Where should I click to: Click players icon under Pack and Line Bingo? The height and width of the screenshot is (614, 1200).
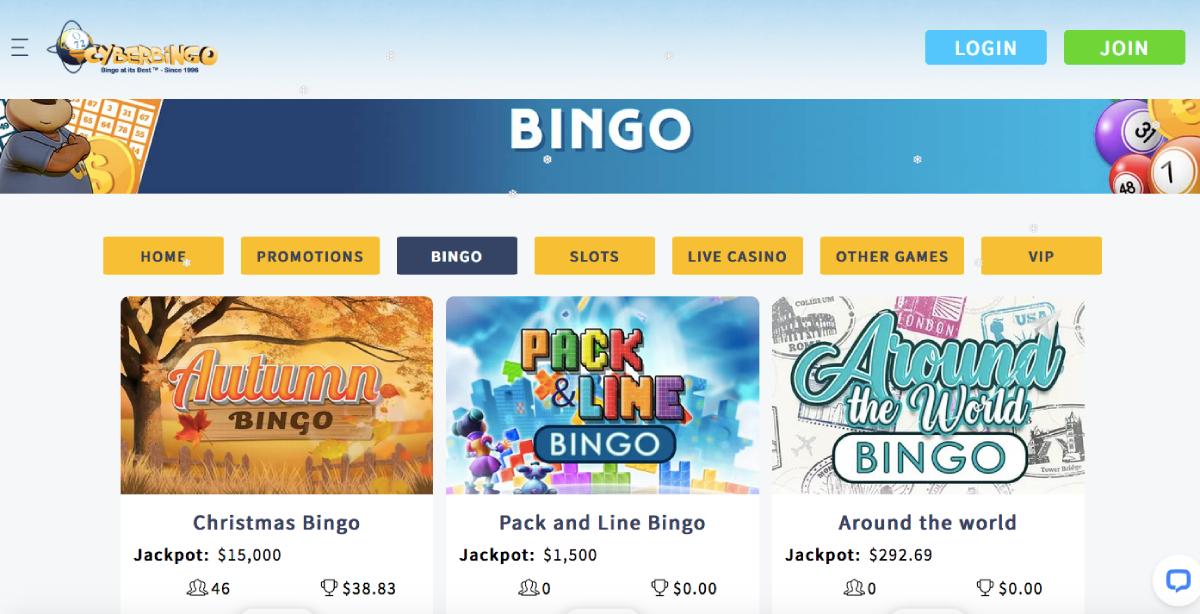coord(528,588)
